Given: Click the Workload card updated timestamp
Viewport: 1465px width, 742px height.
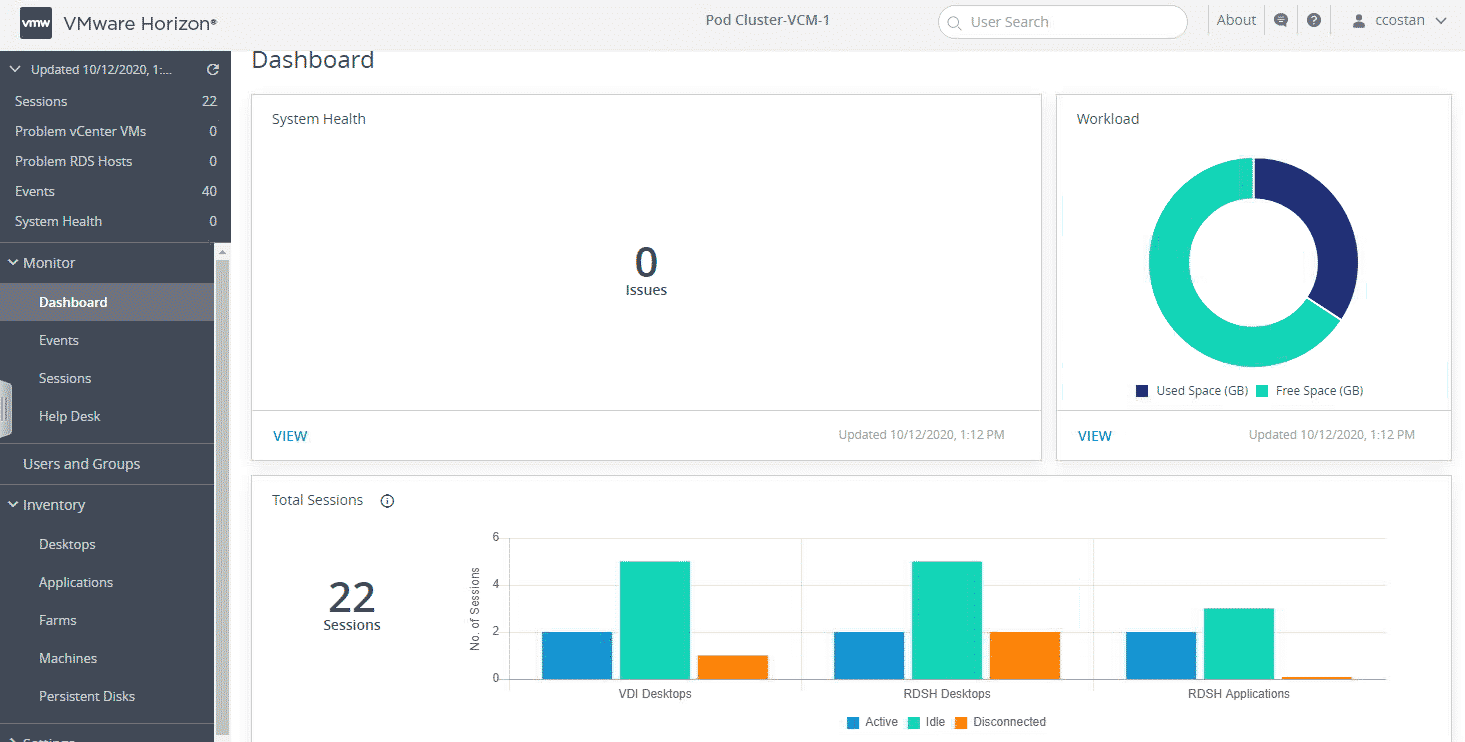Looking at the screenshot, I should point(1332,435).
